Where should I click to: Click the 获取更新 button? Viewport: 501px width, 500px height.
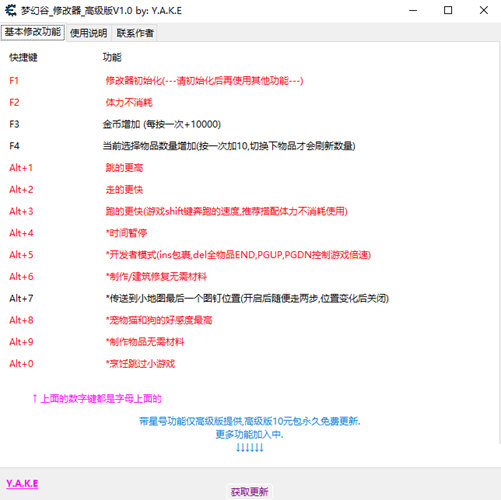tap(250, 492)
